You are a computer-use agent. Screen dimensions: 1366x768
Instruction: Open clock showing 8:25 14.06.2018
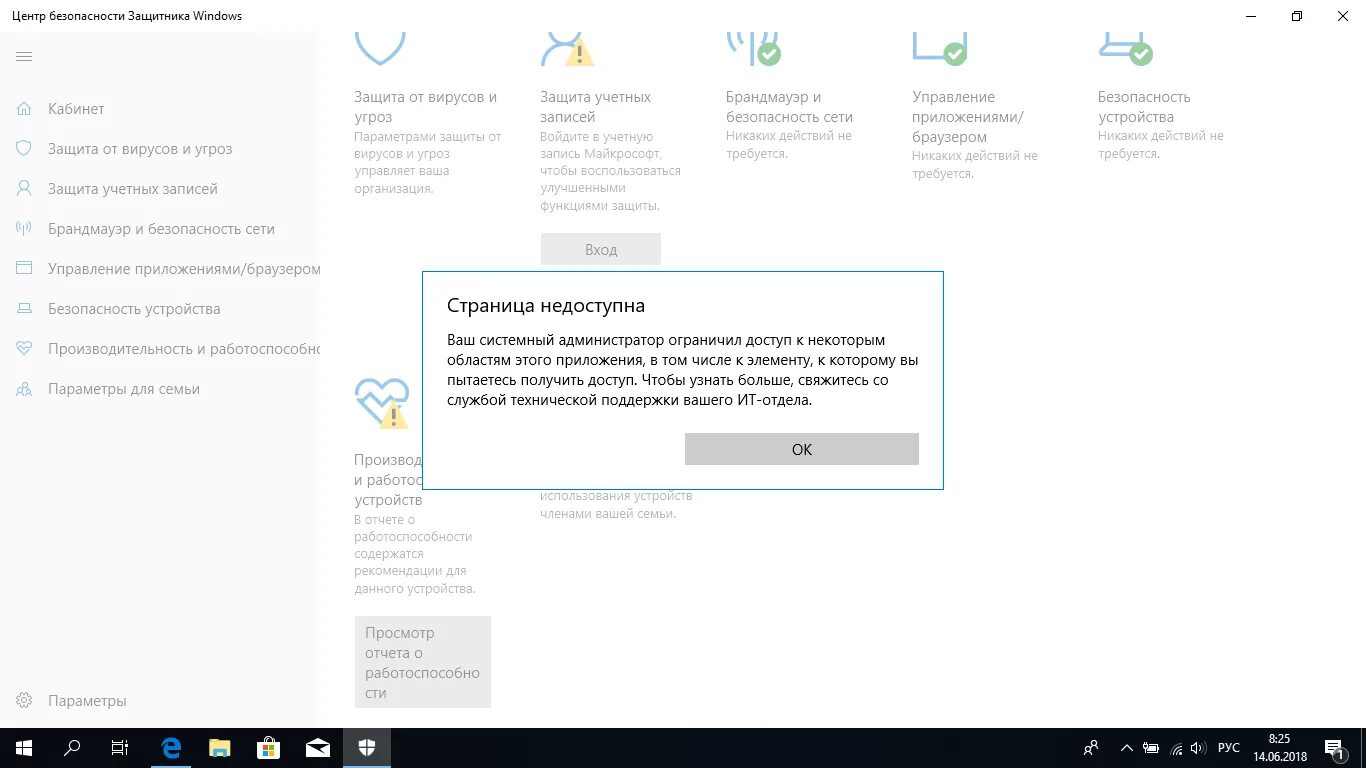pos(1279,748)
